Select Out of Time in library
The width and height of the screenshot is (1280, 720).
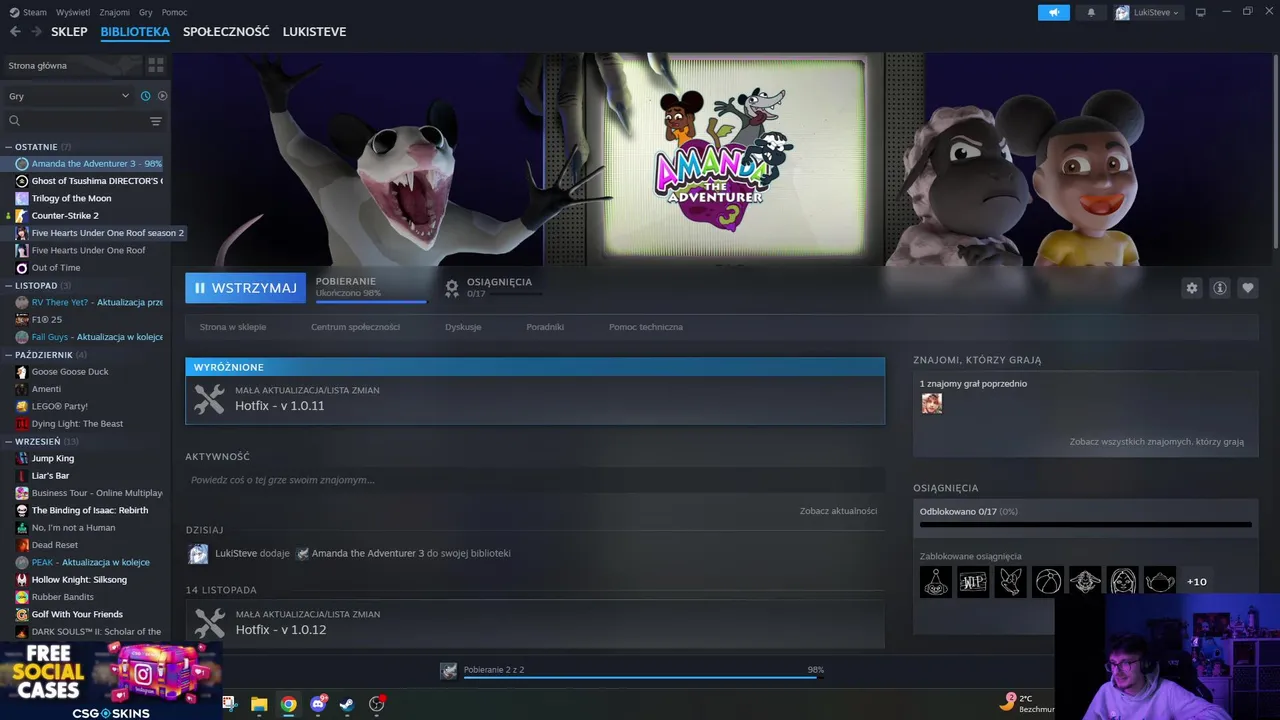tap(55, 267)
